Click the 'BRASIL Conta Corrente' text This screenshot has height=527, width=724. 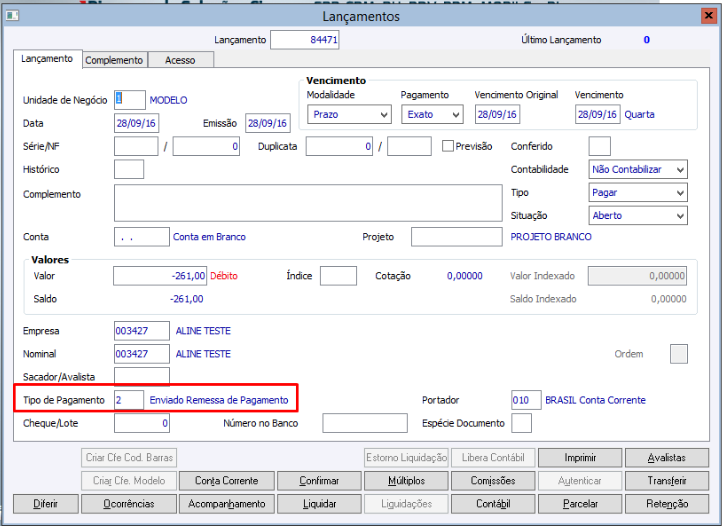click(x=595, y=400)
